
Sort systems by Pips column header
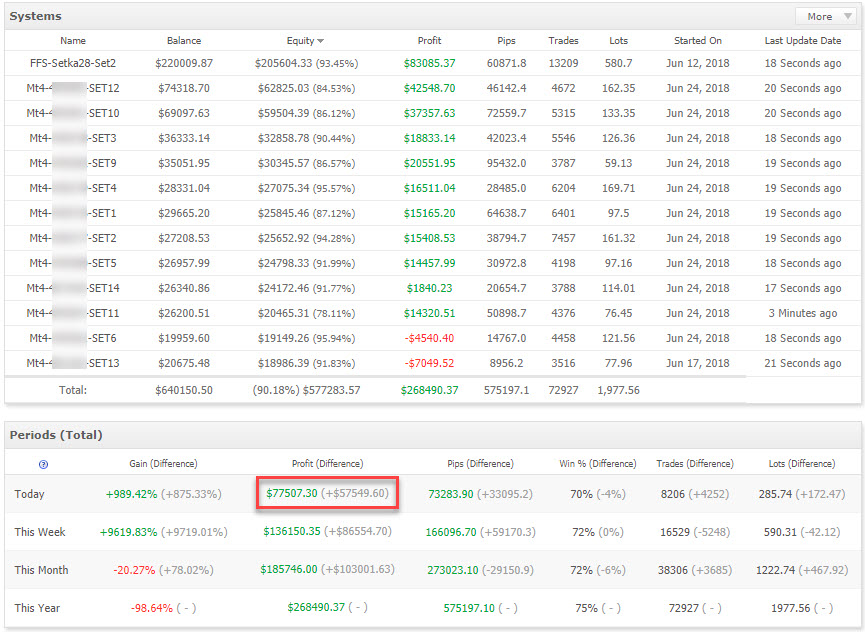click(506, 40)
